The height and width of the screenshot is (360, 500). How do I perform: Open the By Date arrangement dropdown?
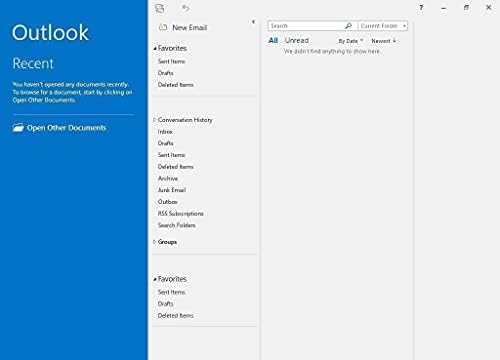pos(351,41)
